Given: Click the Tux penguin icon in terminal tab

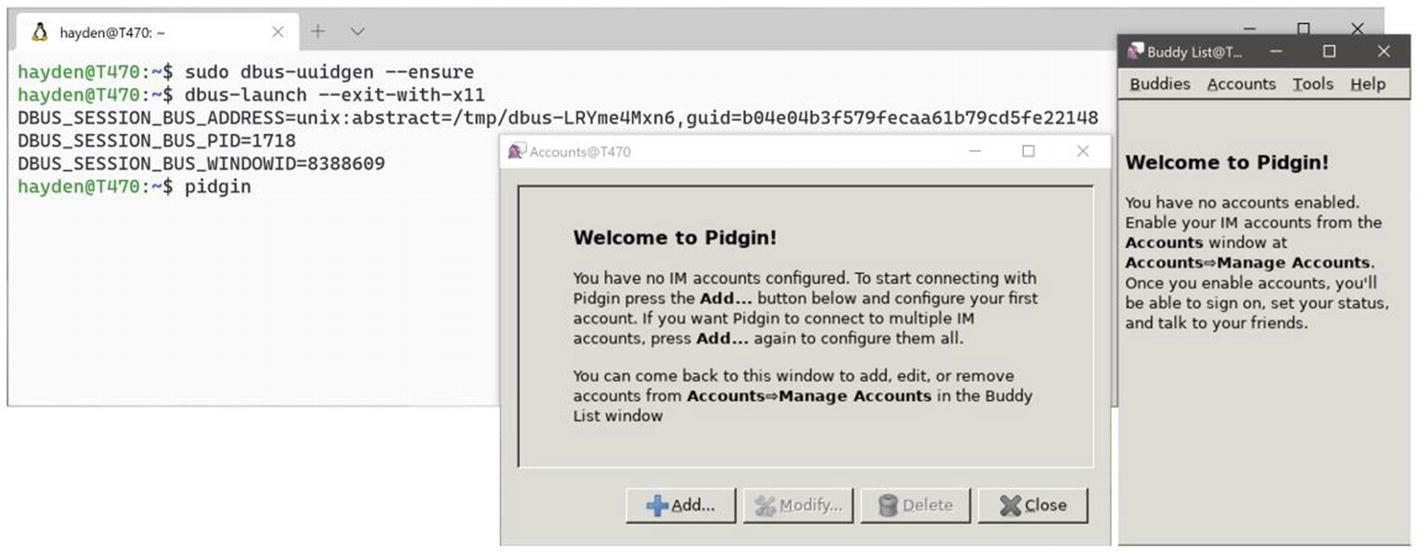Looking at the screenshot, I should point(40,32).
